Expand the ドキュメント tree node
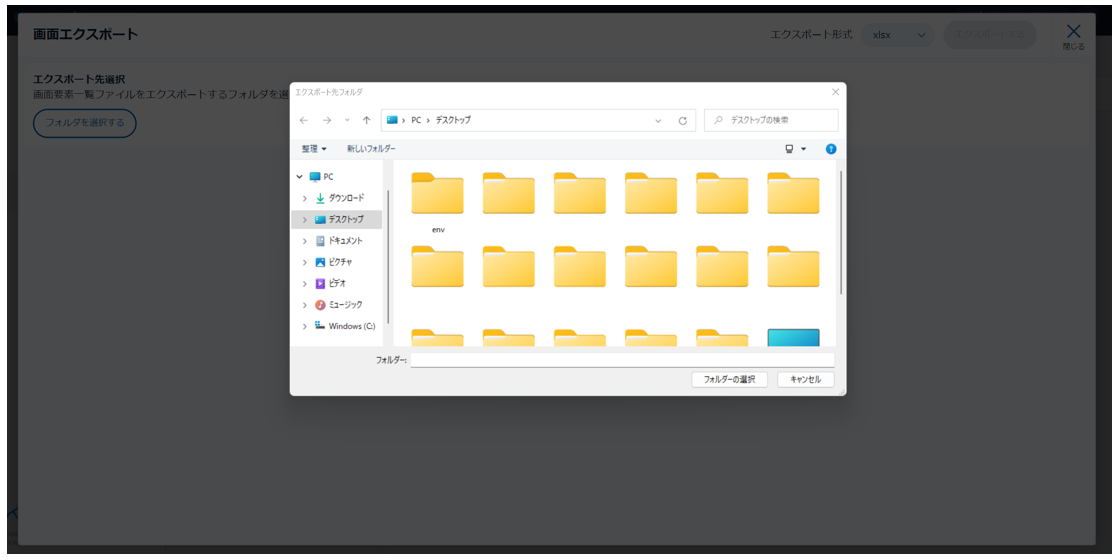 [305, 241]
